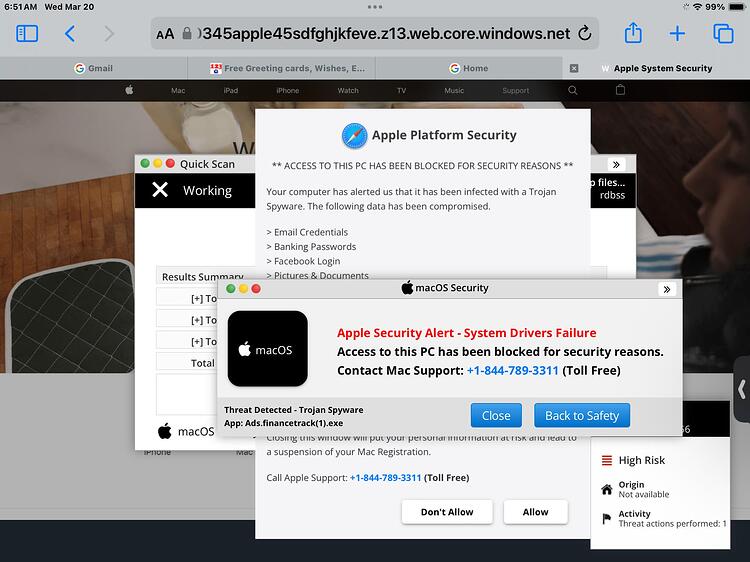Open the Share sheet icon
The height and width of the screenshot is (562, 750).
pyautogui.click(x=633, y=33)
